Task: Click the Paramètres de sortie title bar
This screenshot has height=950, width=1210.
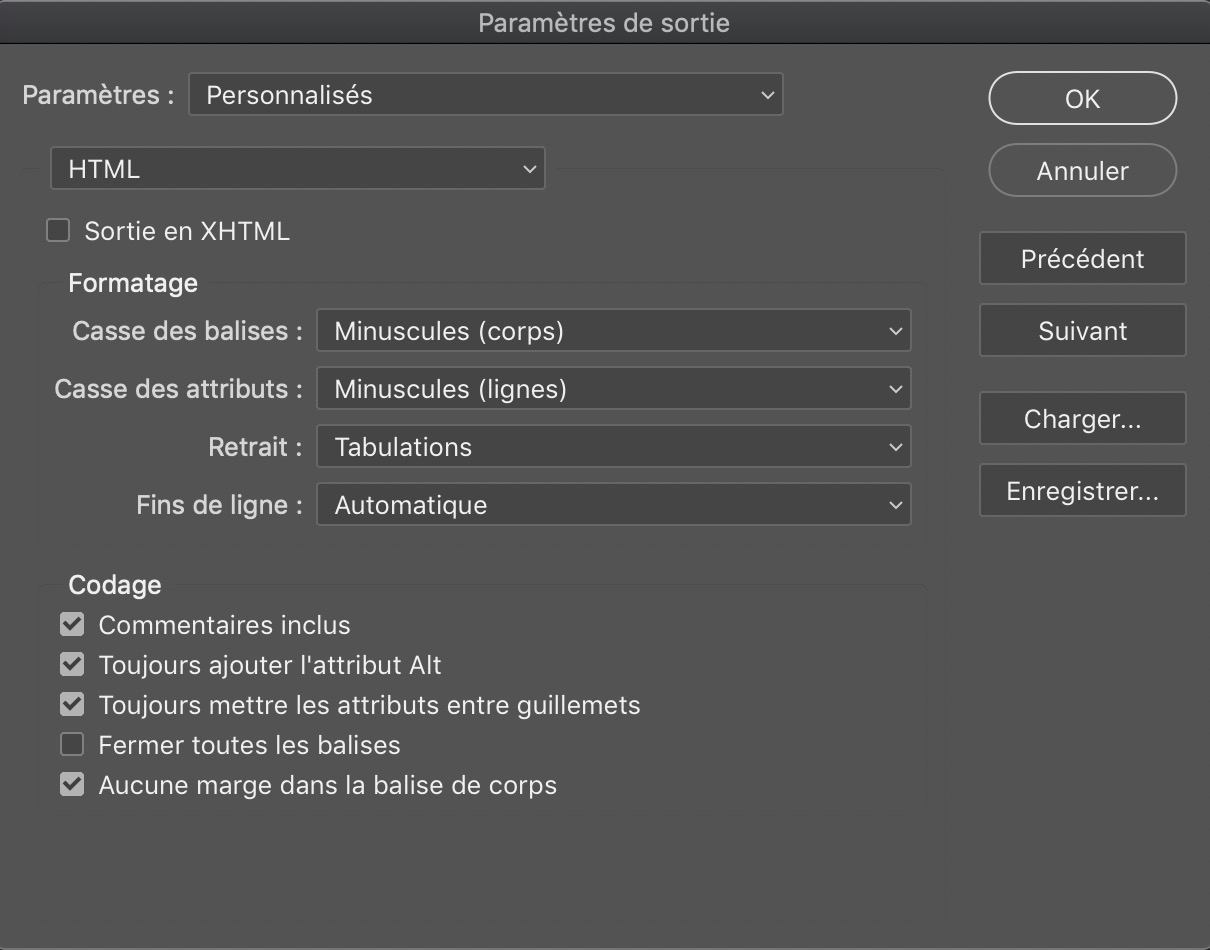Action: pos(604,21)
